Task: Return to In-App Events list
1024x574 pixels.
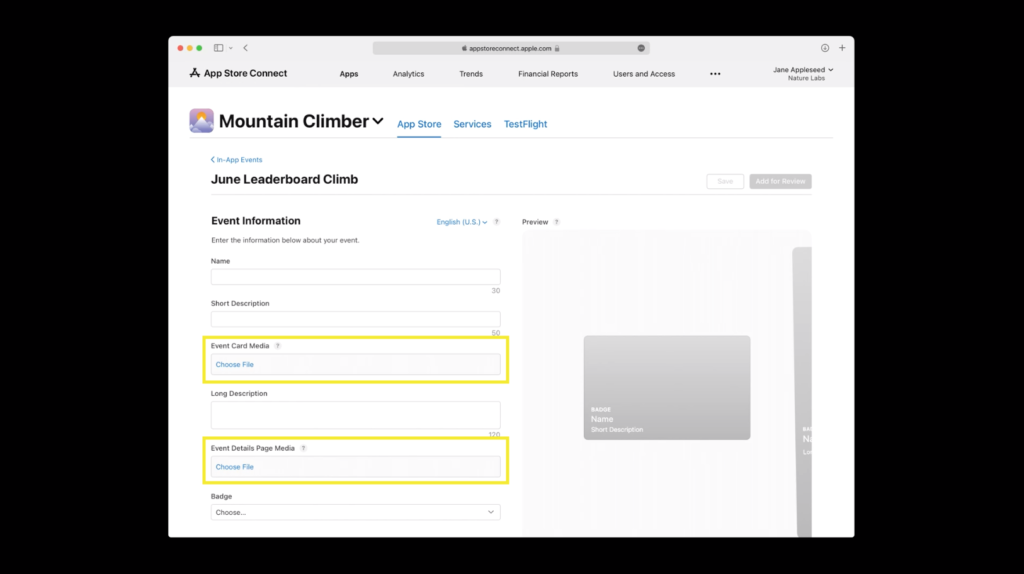Action: (236, 159)
